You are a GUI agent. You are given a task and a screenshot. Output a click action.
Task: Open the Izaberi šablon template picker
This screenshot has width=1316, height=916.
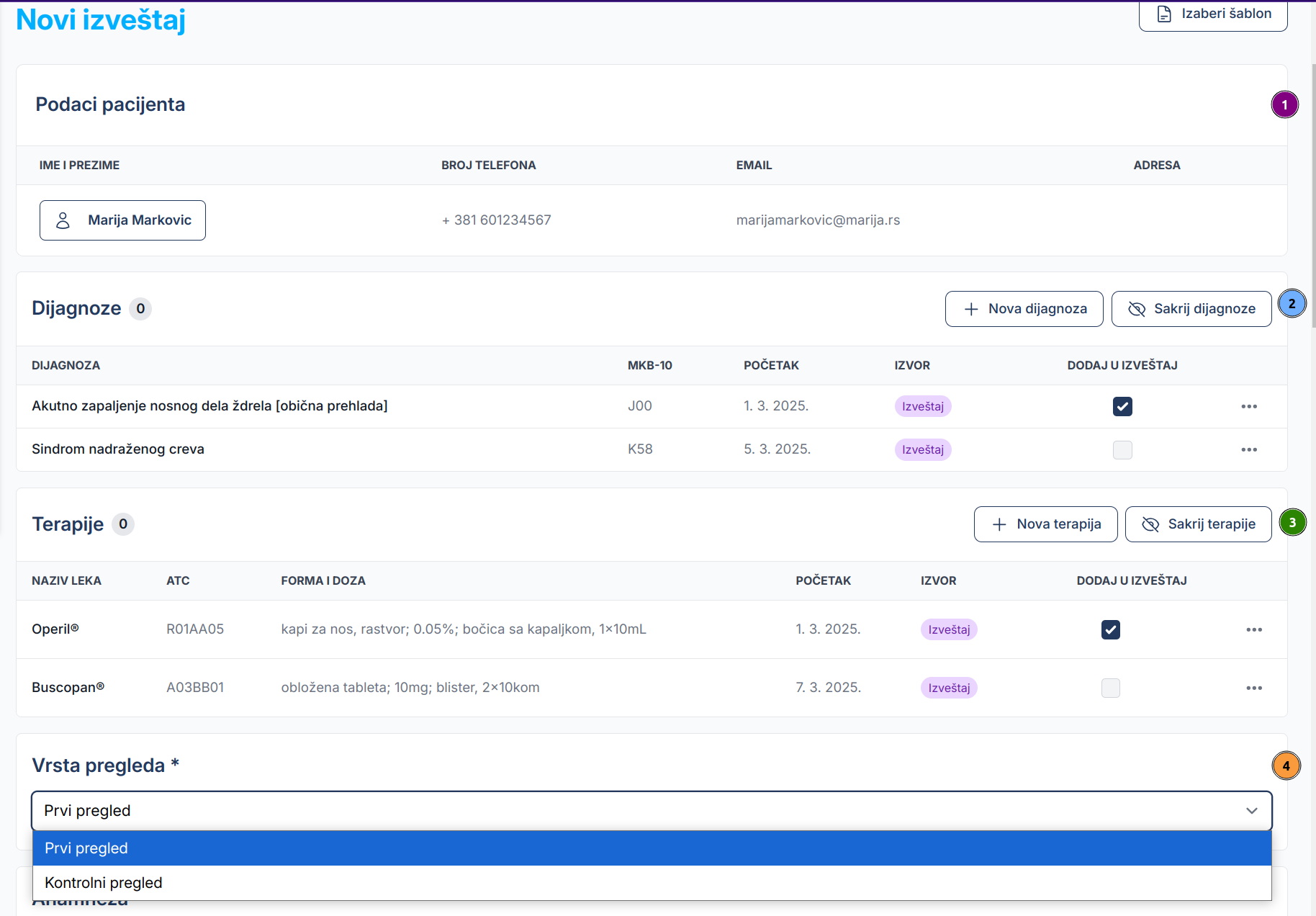(1212, 14)
